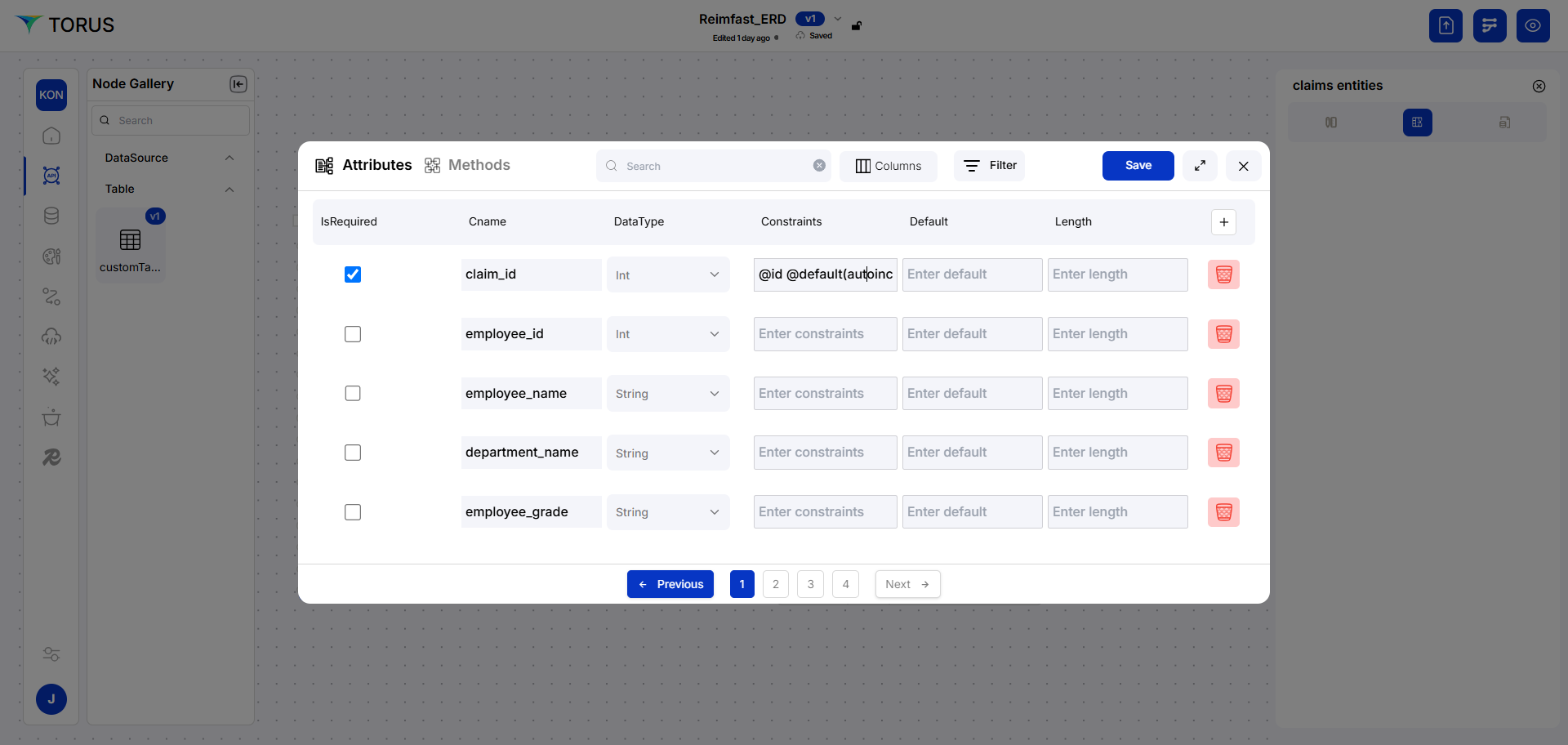
Task: Open the database icon in the left sidebar
Action: (x=51, y=216)
